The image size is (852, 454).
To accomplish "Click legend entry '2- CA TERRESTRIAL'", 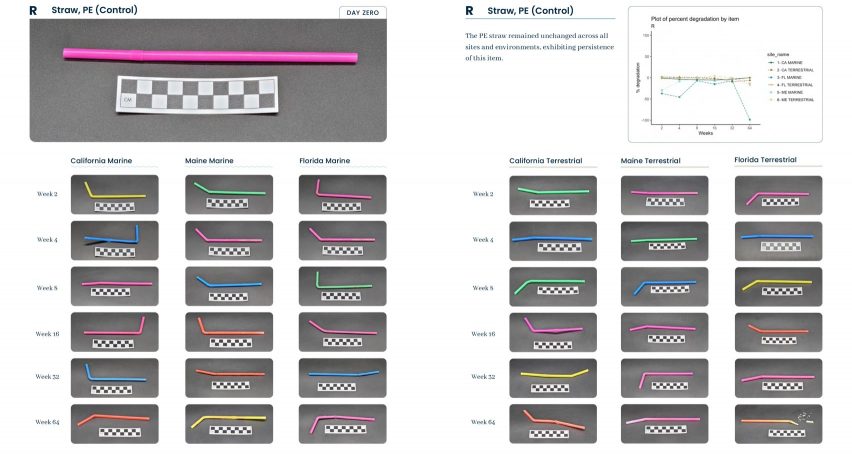I will pos(791,70).
